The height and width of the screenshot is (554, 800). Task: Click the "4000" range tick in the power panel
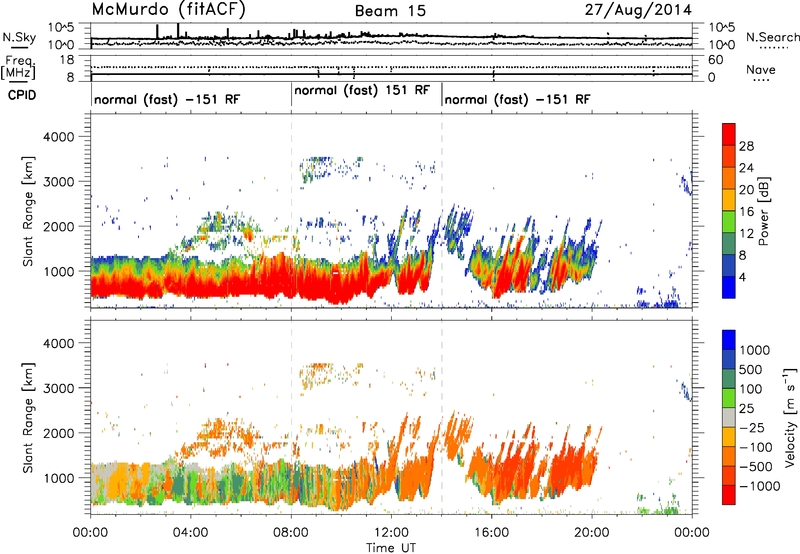(58, 137)
